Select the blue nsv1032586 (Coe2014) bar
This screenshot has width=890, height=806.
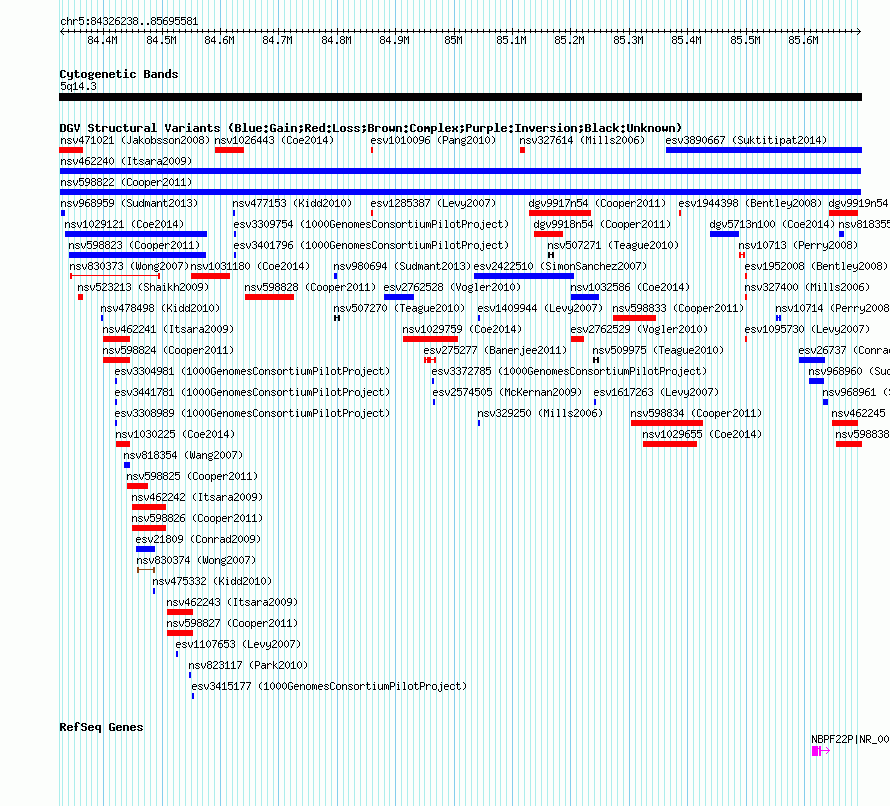point(585,297)
